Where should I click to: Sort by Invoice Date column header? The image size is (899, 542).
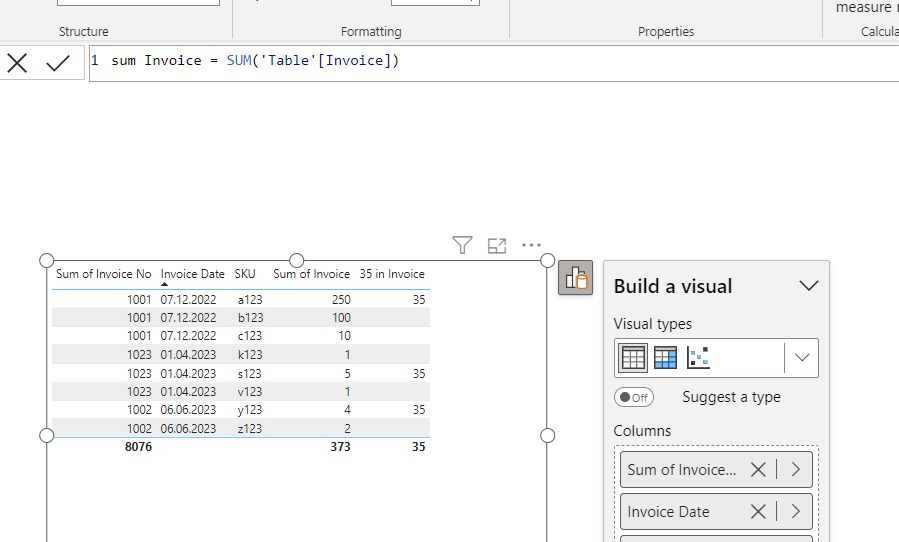192,274
